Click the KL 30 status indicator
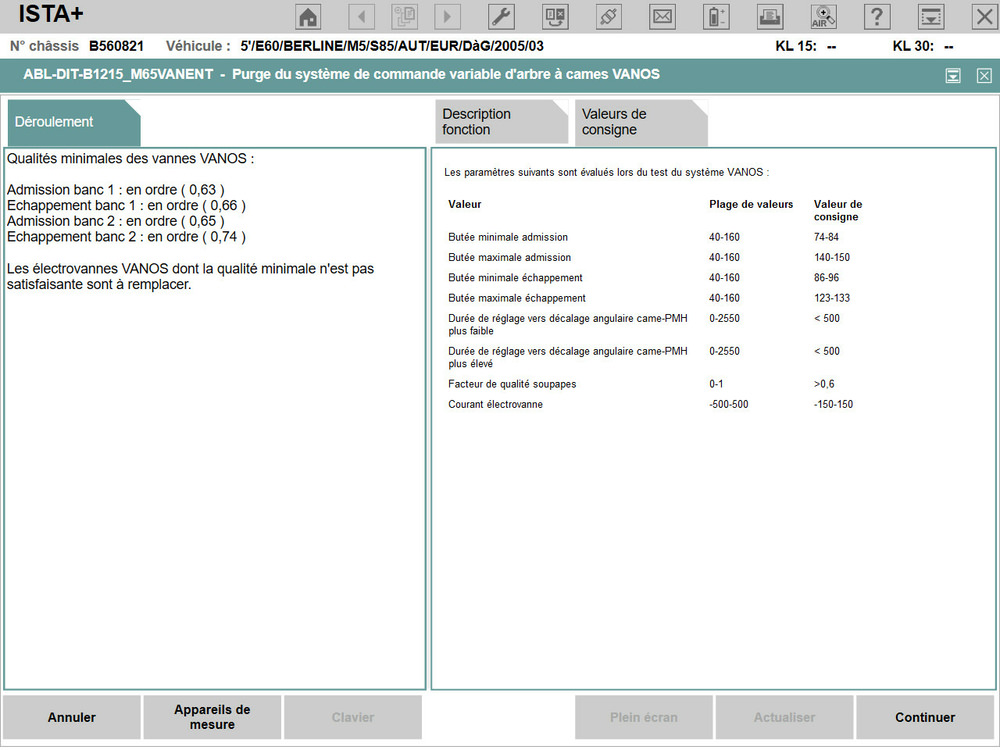 [x=923, y=47]
